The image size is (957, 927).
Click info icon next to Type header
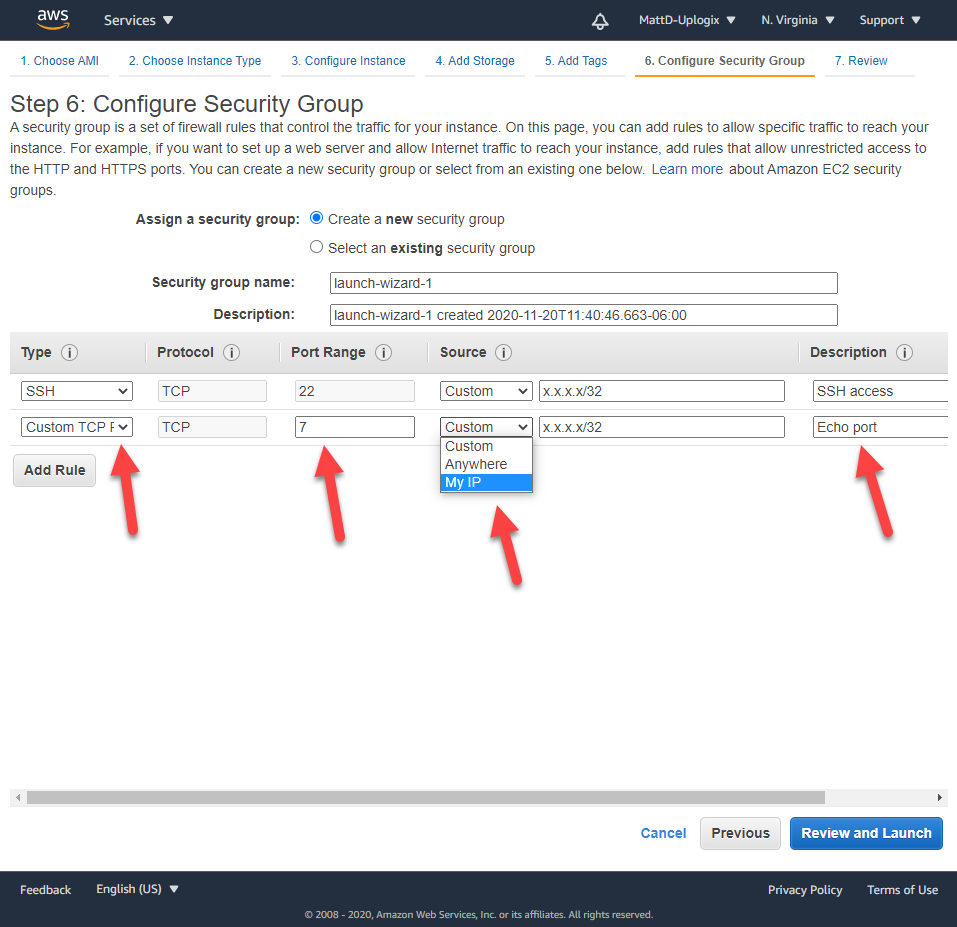tap(69, 353)
